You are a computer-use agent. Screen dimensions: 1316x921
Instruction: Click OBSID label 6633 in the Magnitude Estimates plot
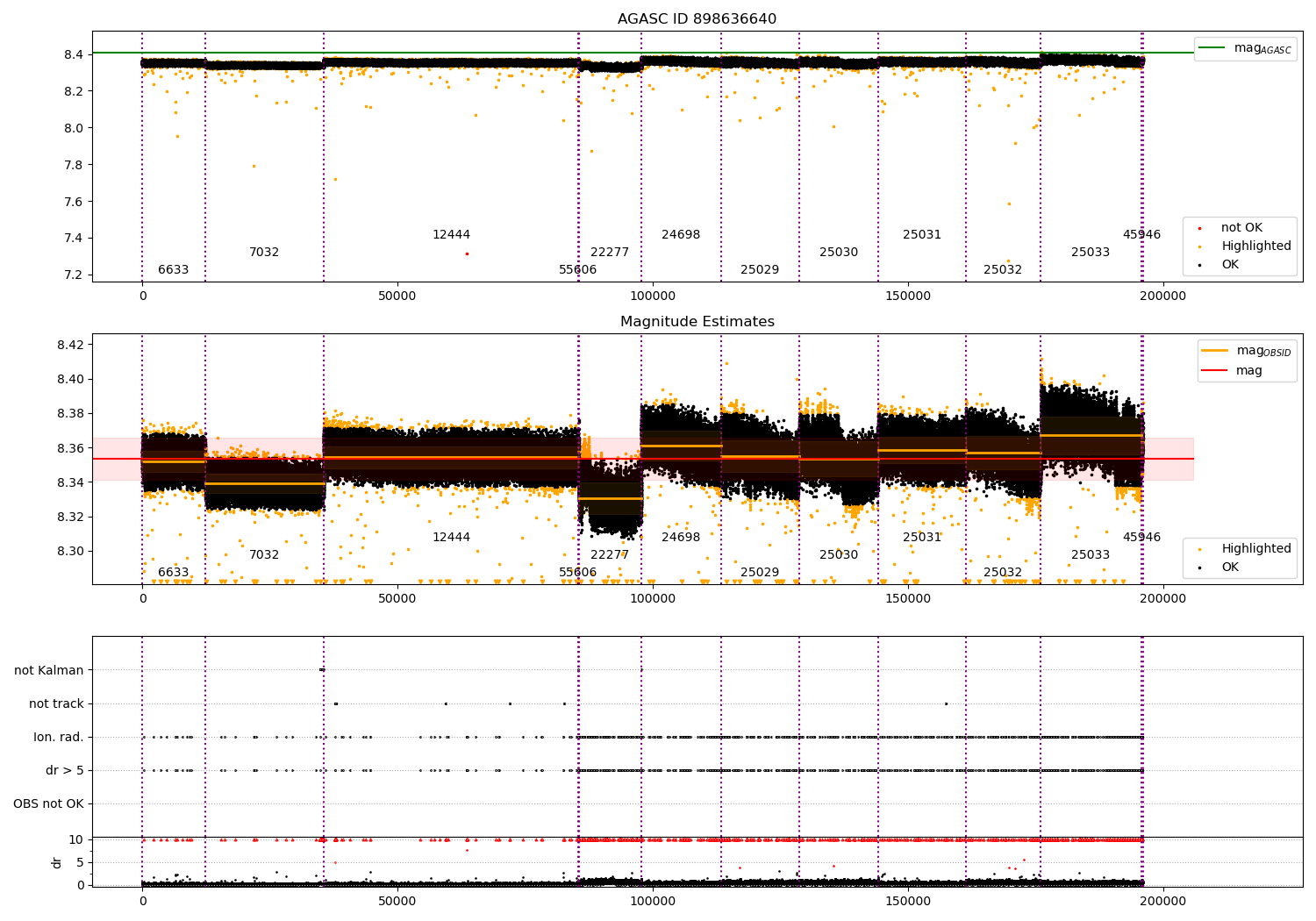pyautogui.click(x=173, y=573)
